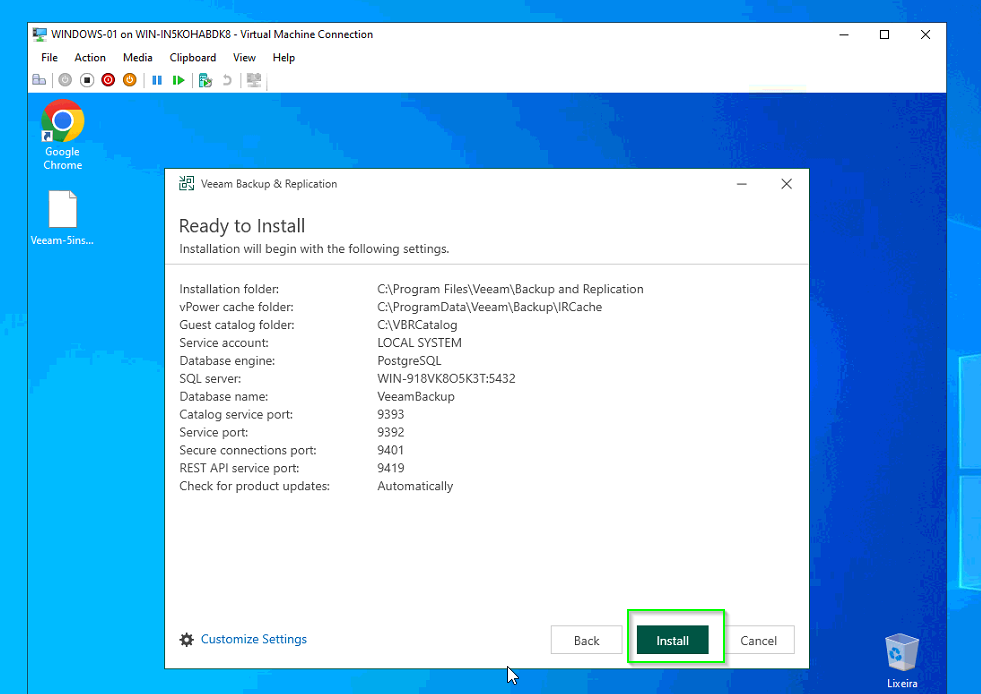Viewport: 981px width, 694px height.
Task: Turn off the VM with the stop icon
Action: [87, 80]
